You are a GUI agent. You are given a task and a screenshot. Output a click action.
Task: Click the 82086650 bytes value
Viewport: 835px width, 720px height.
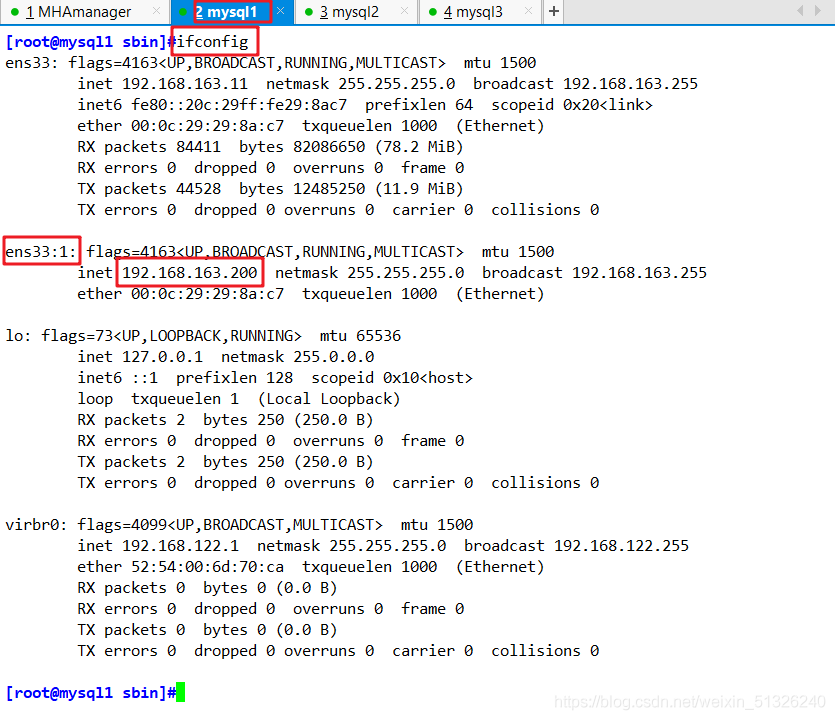tap(329, 147)
